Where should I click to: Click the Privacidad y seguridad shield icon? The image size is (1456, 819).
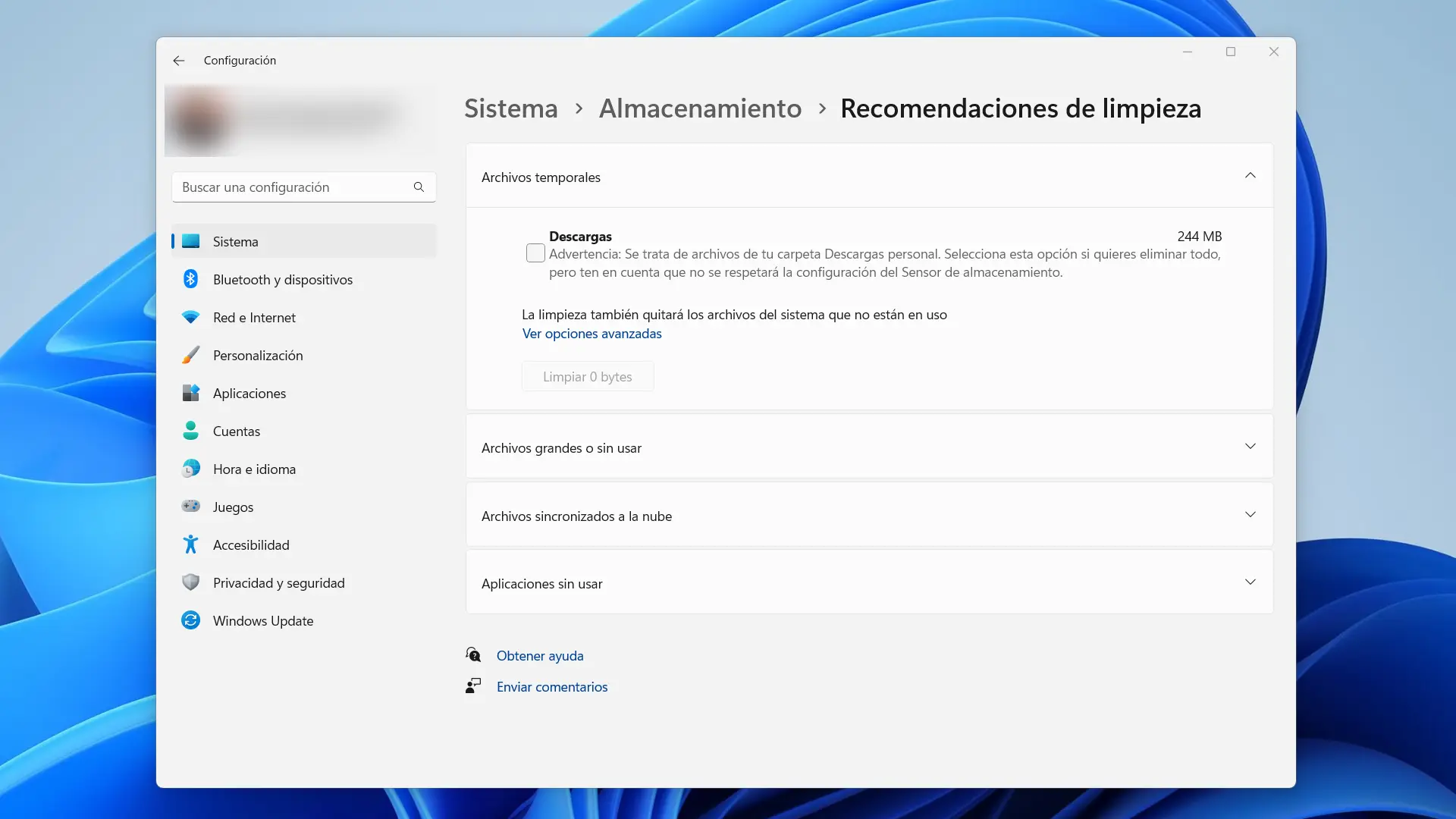[x=190, y=582]
